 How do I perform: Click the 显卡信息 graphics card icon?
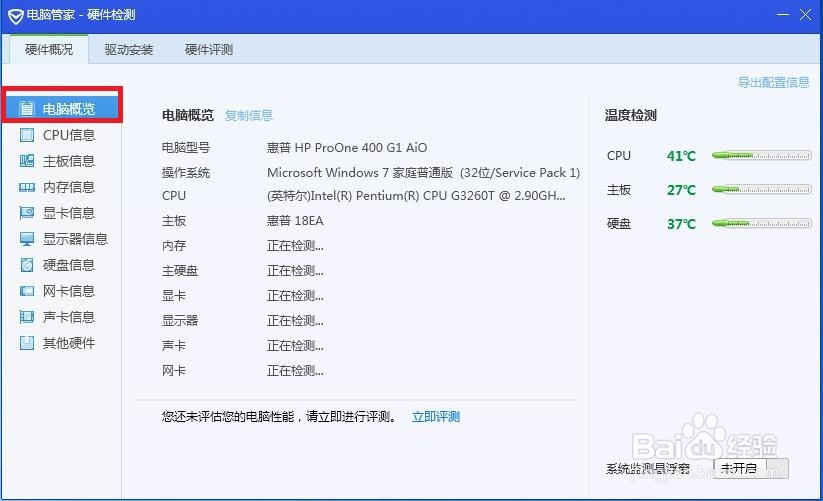tap(27, 213)
